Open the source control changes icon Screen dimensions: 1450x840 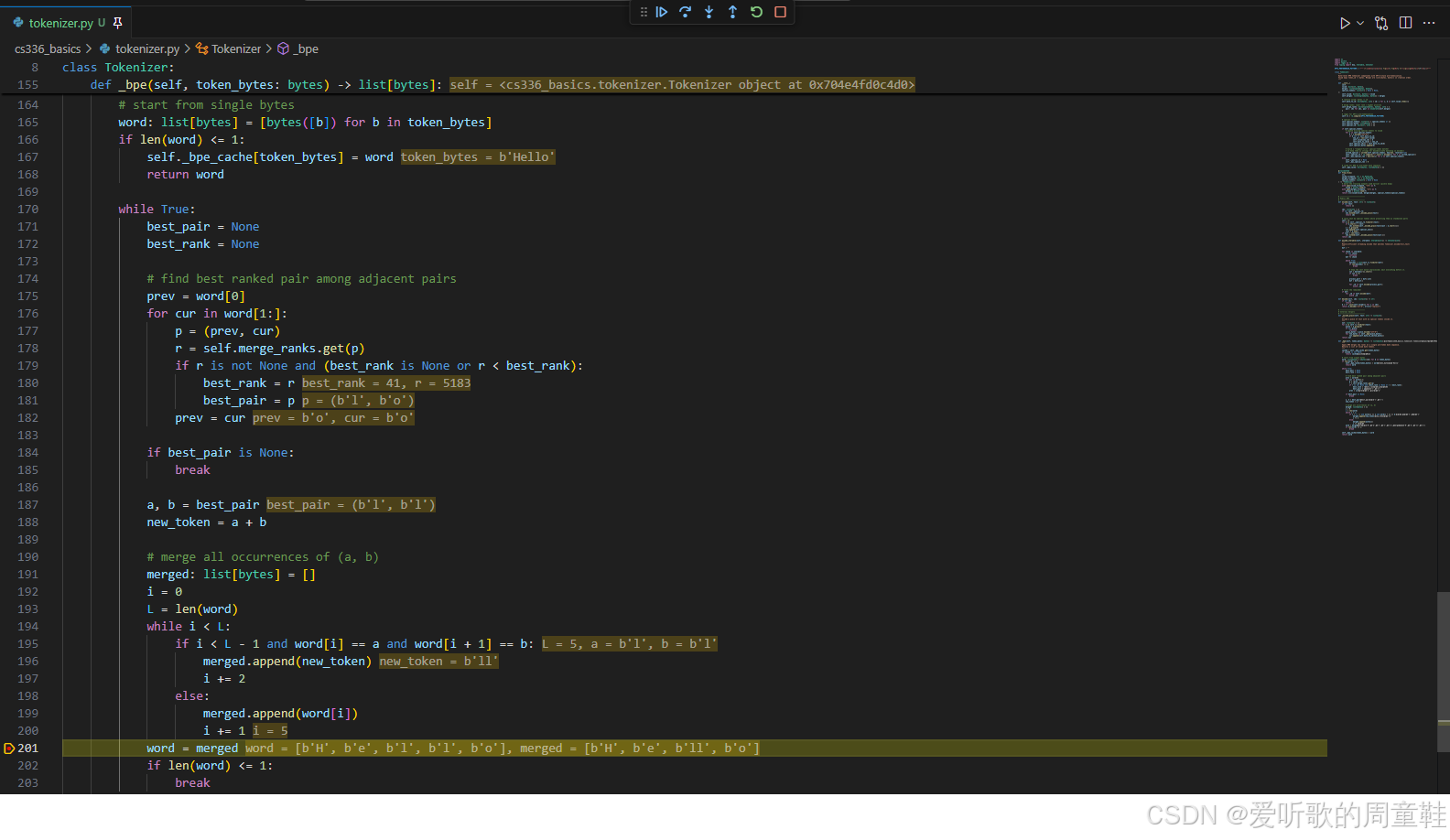pyautogui.click(x=1381, y=23)
